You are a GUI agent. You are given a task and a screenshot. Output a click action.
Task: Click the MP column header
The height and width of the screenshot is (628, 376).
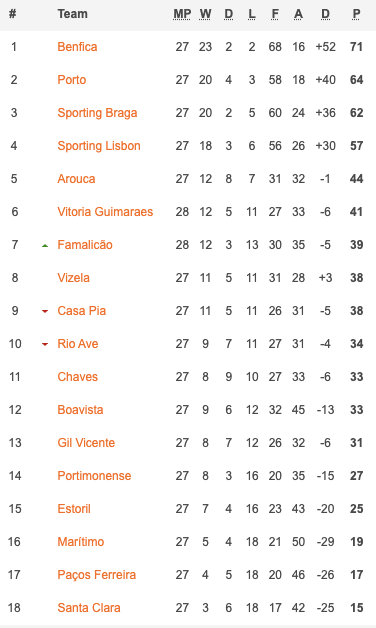pyautogui.click(x=182, y=14)
